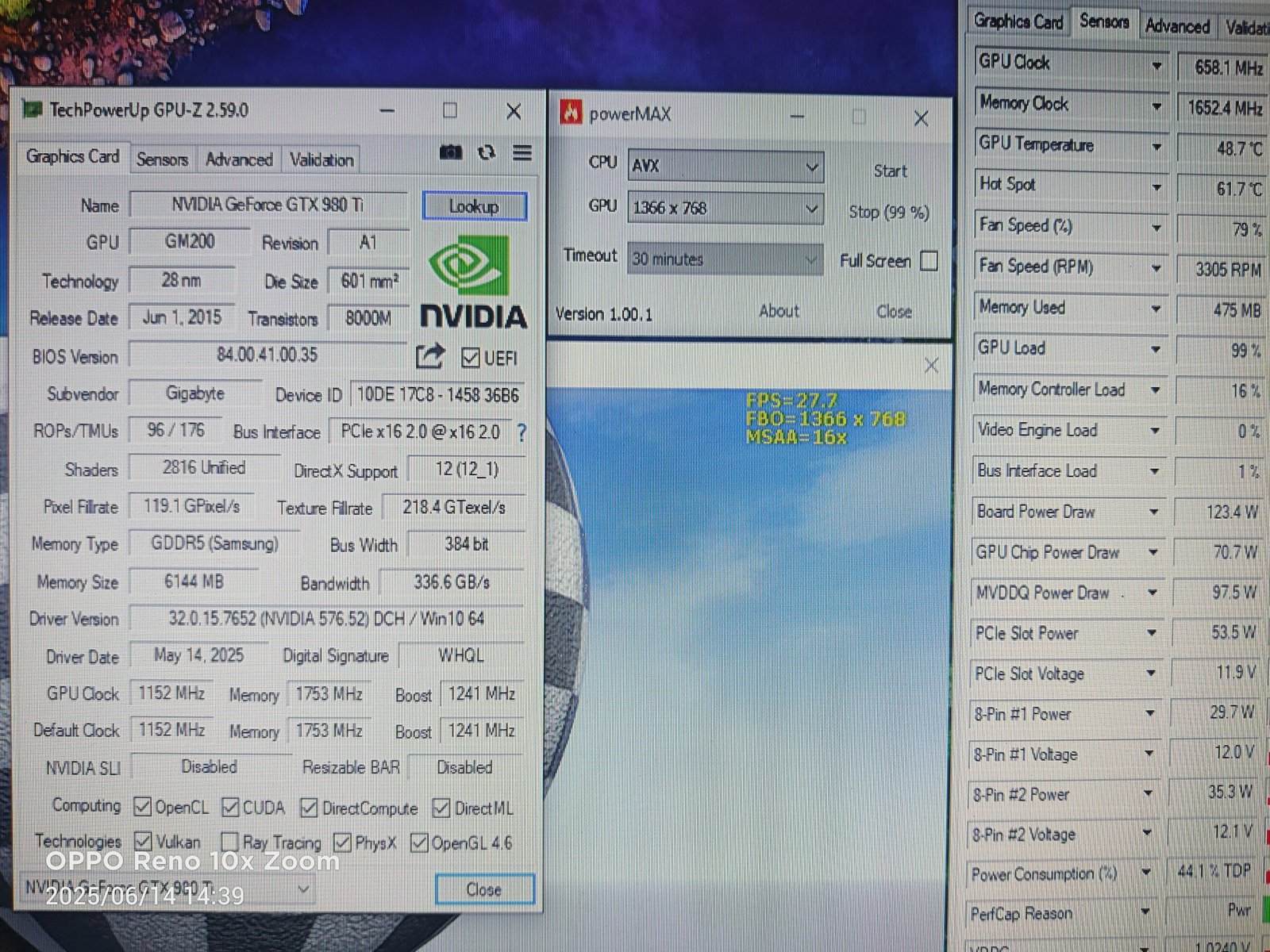This screenshot has width=1270, height=952.
Task: Switch to Graphics Card tab in left GPU-Z
Action: tap(72, 156)
